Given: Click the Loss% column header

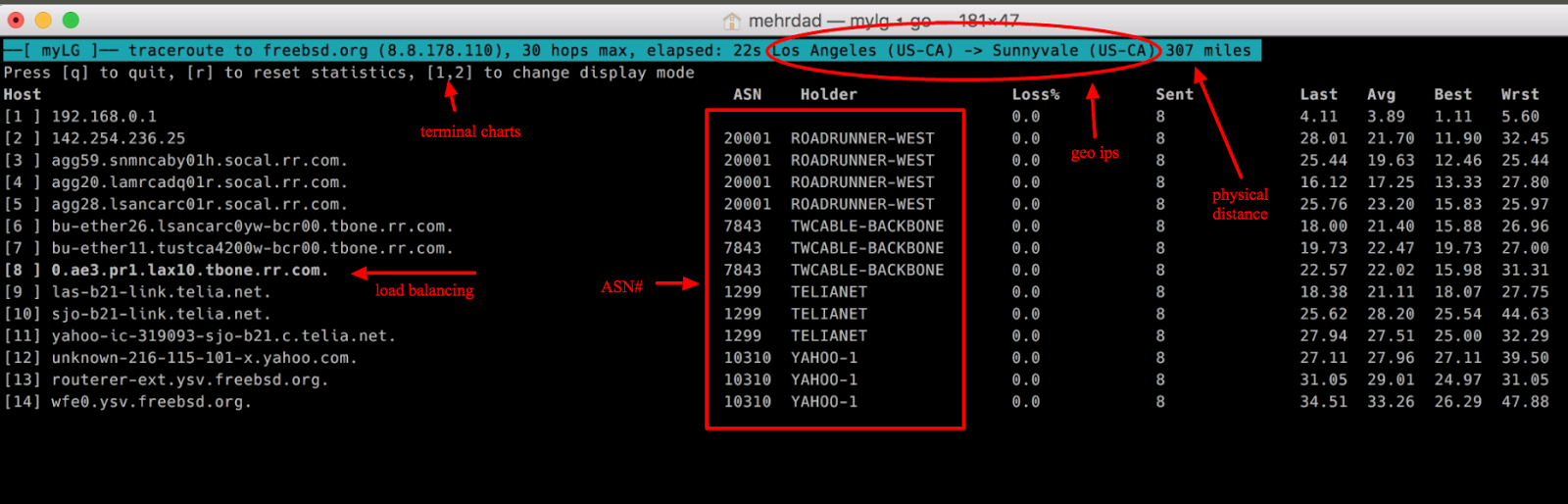Looking at the screenshot, I should pyautogui.click(x=1036, y=94).
